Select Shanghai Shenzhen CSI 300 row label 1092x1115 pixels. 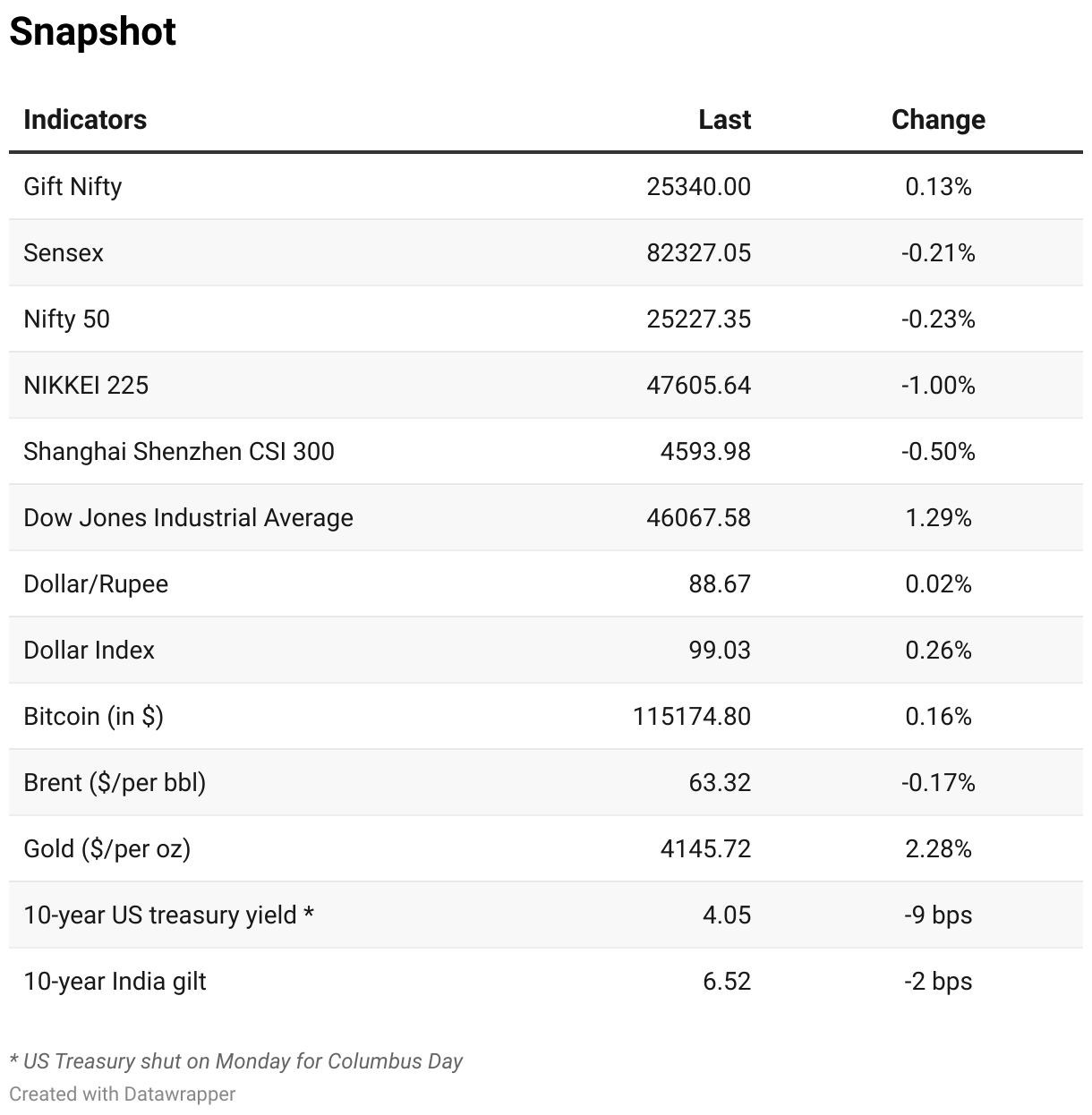tap(179, 452)
